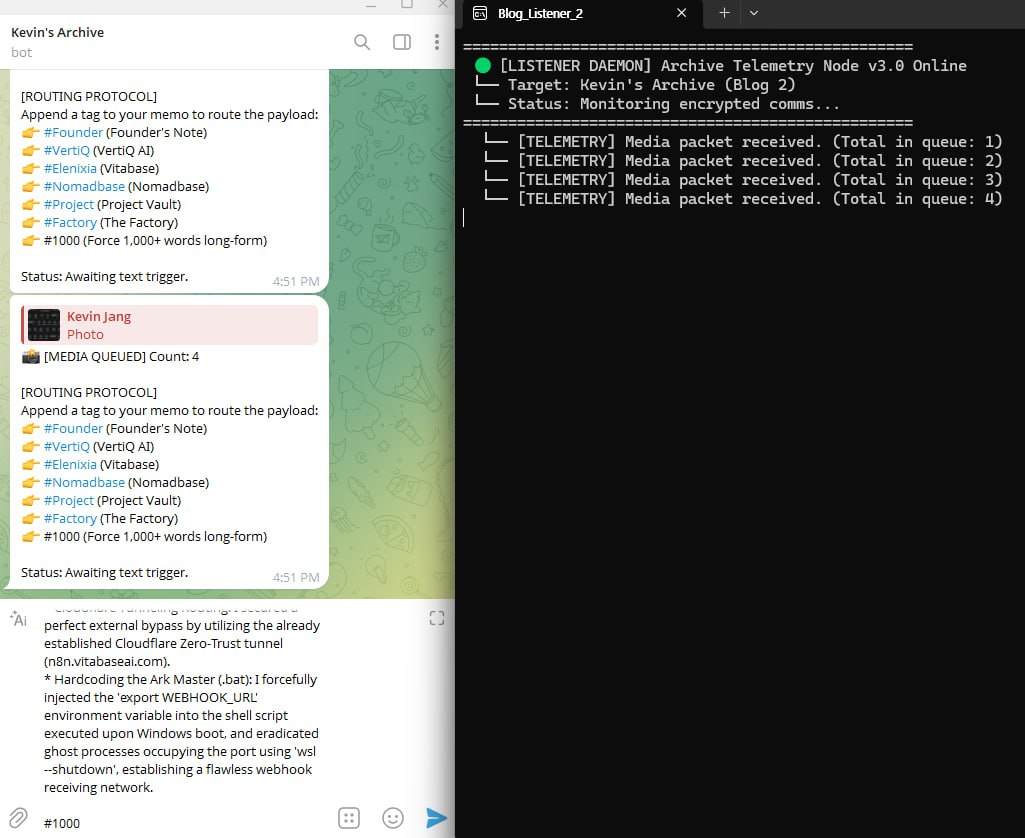1025x838 pixels.
Task: Click the '[MEDIA QUEUED] Count: 4' text
Action: click(x=121, y=357)
